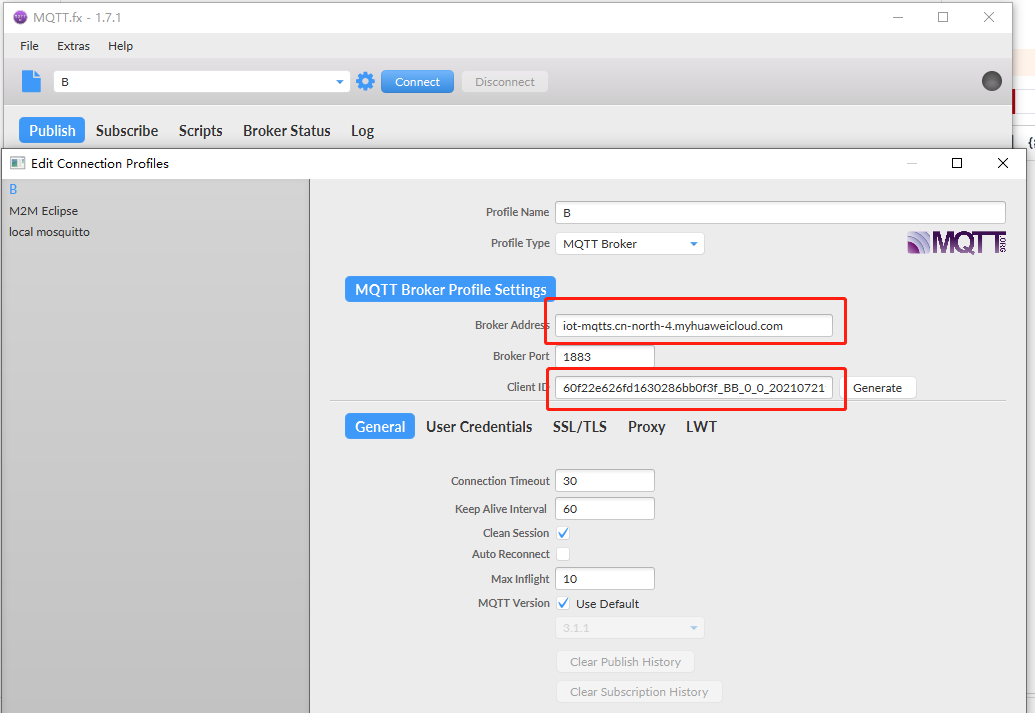Click the Client ID field
Screen dimensions: 1035x713
(x=694, y=388)
